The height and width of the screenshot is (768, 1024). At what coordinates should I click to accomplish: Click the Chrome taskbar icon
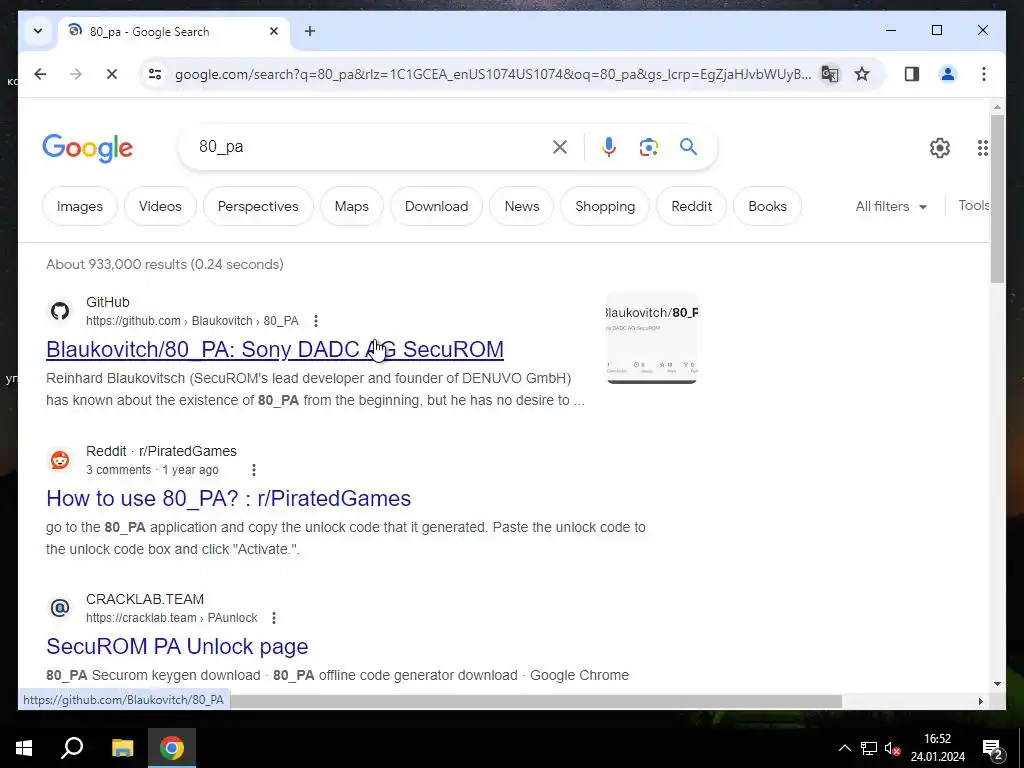coord(172,748)
